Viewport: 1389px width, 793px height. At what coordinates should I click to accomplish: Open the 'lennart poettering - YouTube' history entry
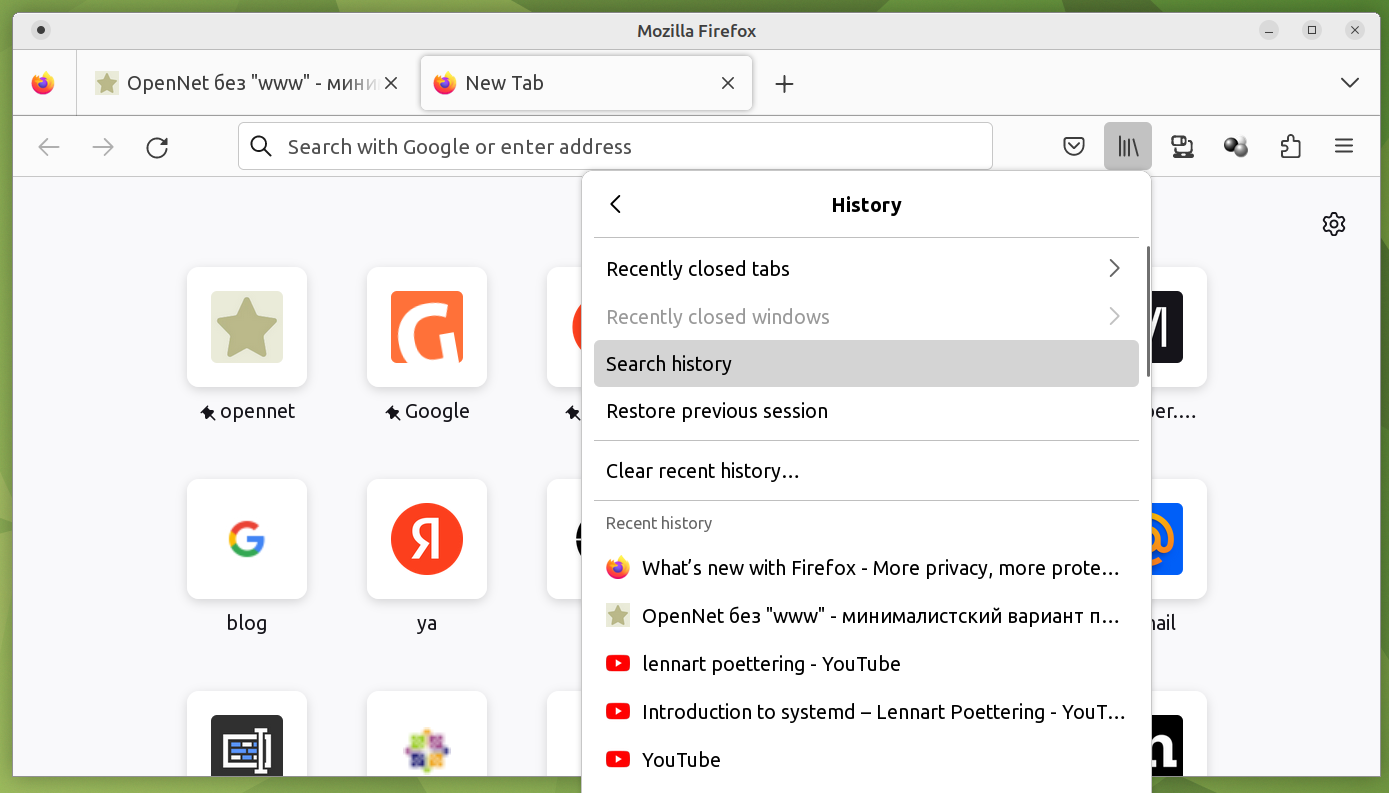(771, 664)
